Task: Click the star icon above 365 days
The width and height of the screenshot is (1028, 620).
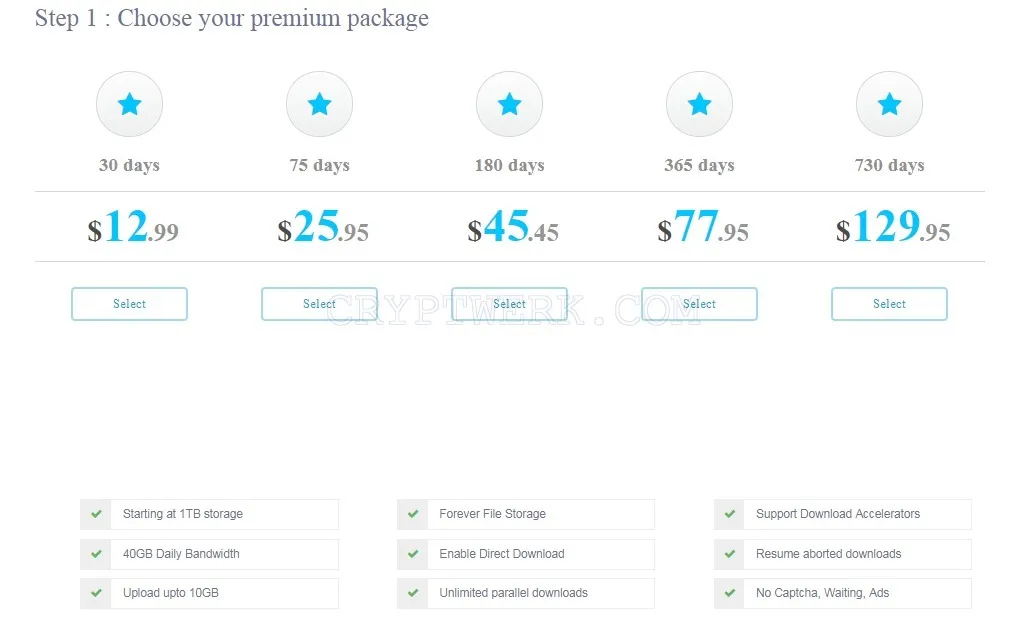Action: coord(700,104)
